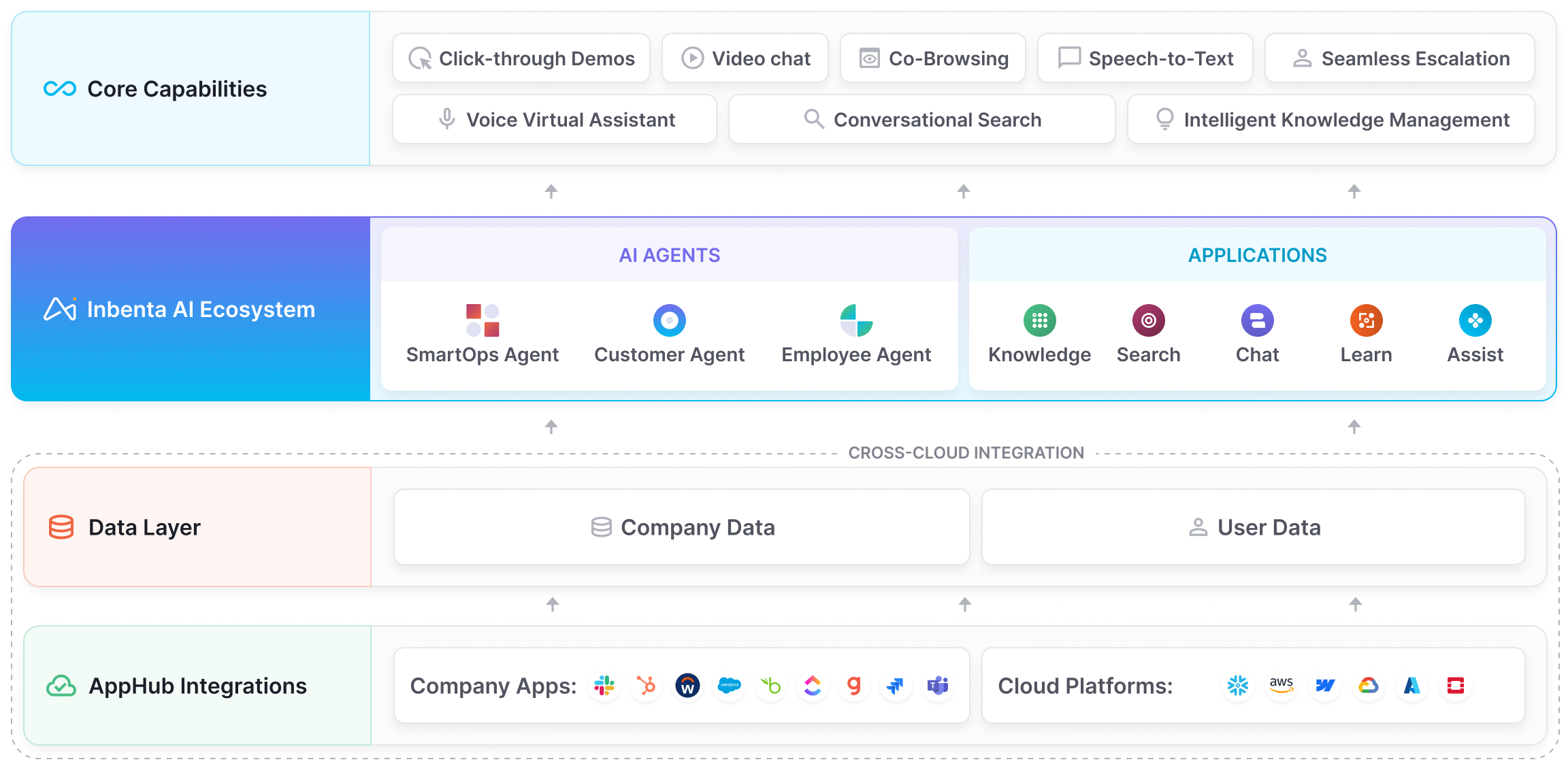Click the Company Data box
The width and height of the screenshot is (1568, 781).
(682, 527)
